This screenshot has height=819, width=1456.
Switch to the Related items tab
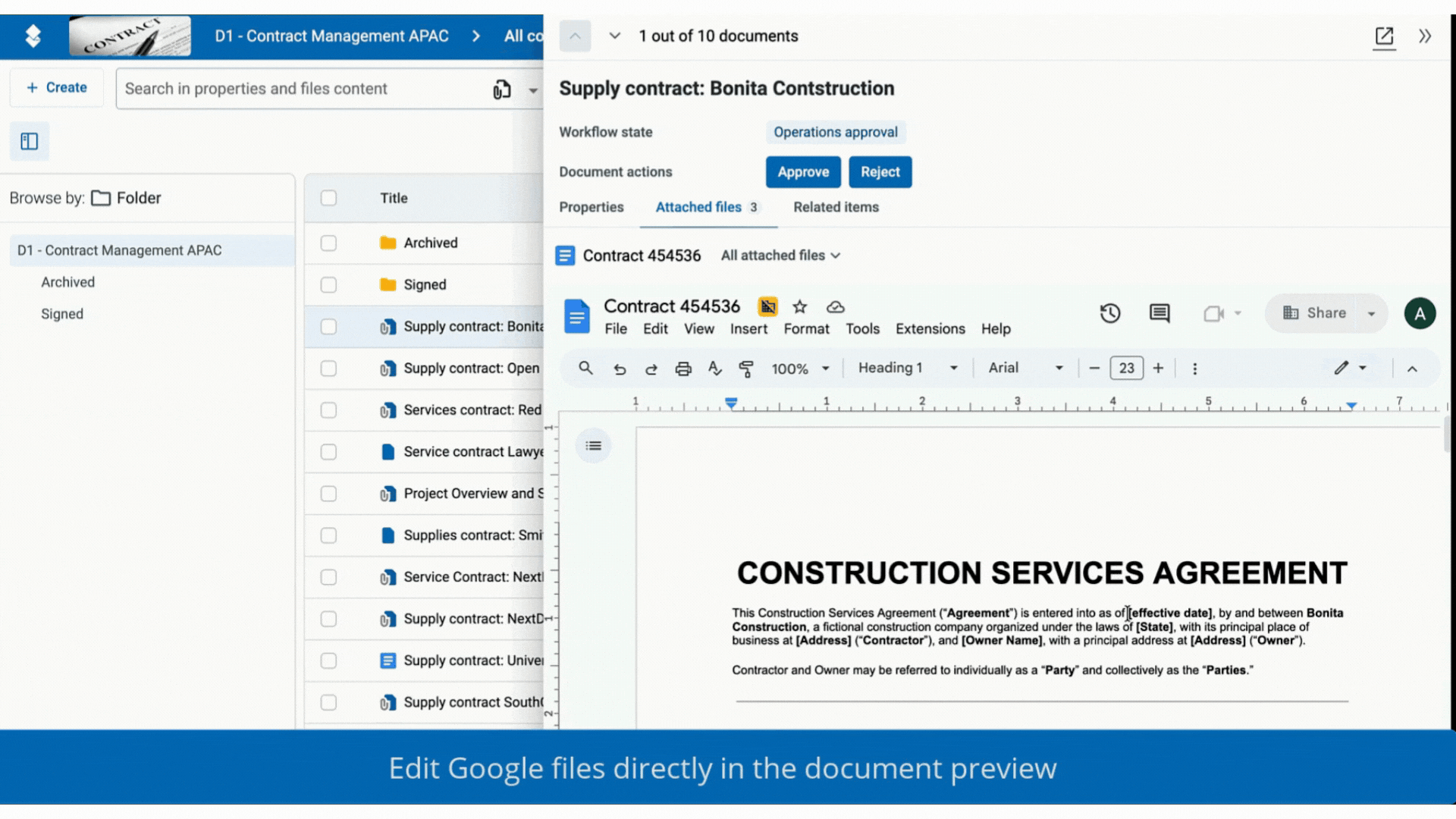(836, 208)
